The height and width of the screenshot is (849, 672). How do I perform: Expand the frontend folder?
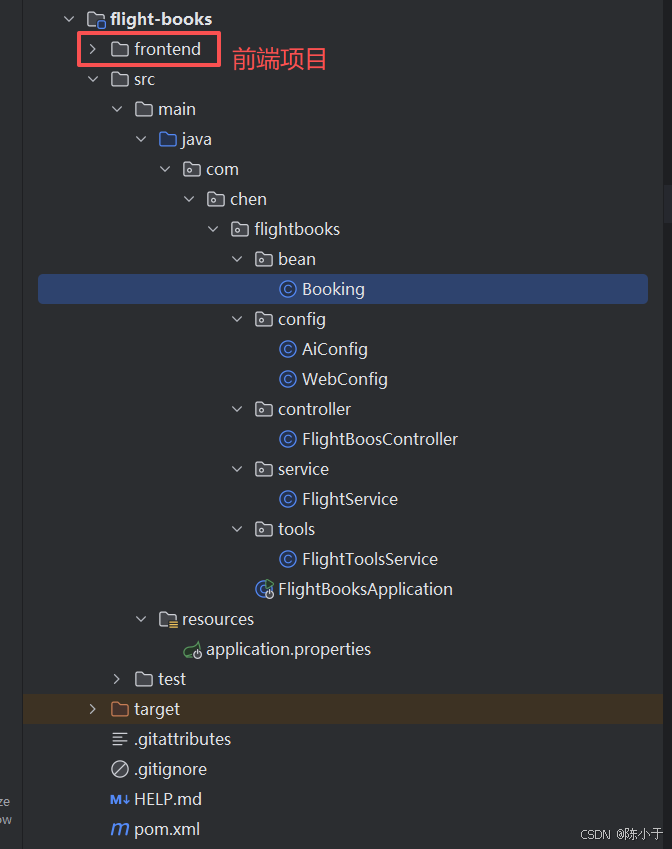[x=93, y=49]
